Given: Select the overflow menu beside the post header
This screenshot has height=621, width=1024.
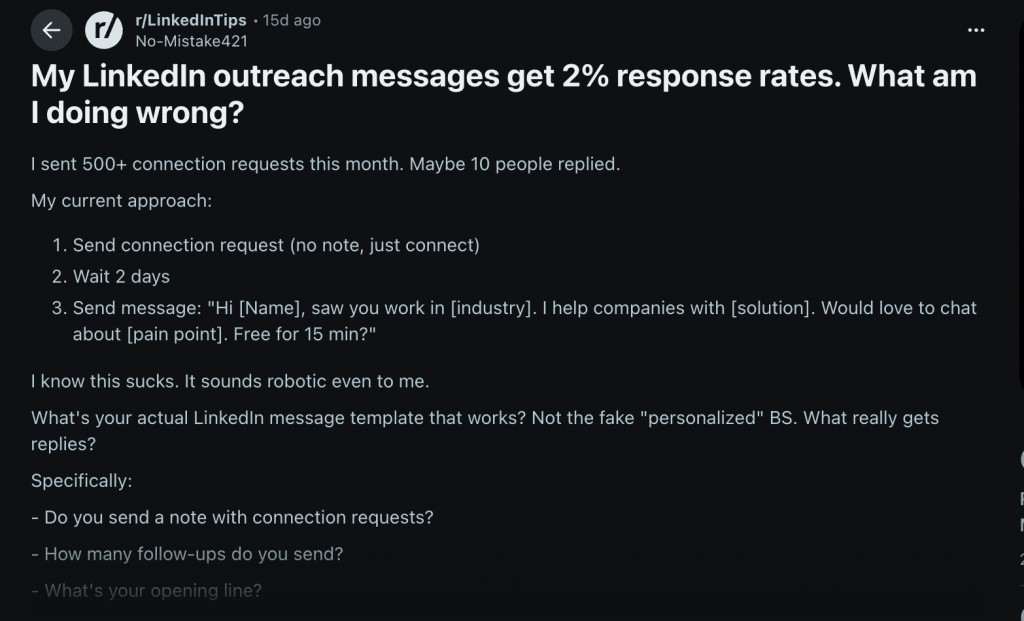Looking at the screenshot, I should tap(976, 30).
